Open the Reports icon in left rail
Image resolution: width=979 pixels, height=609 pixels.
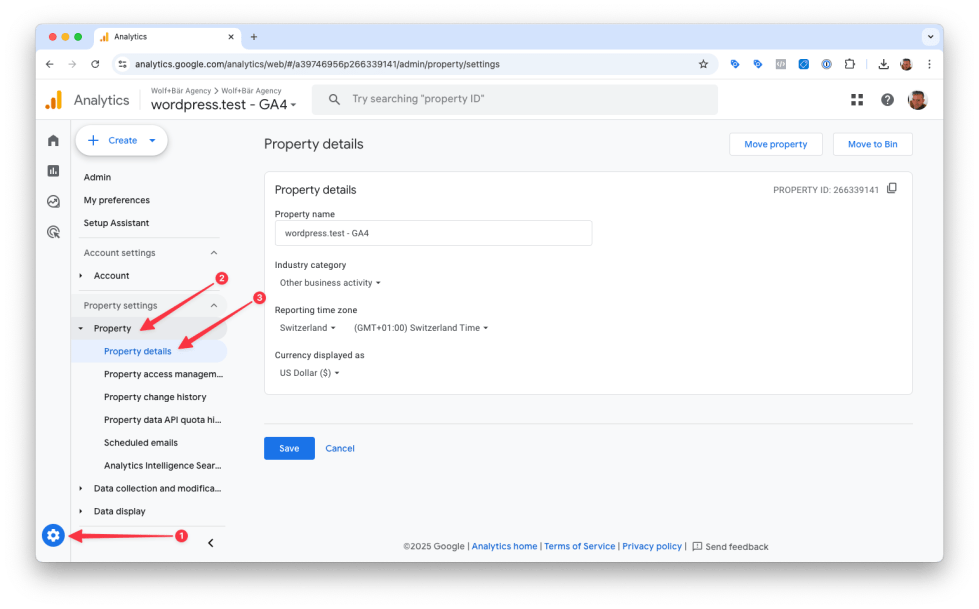click(53, 171)
